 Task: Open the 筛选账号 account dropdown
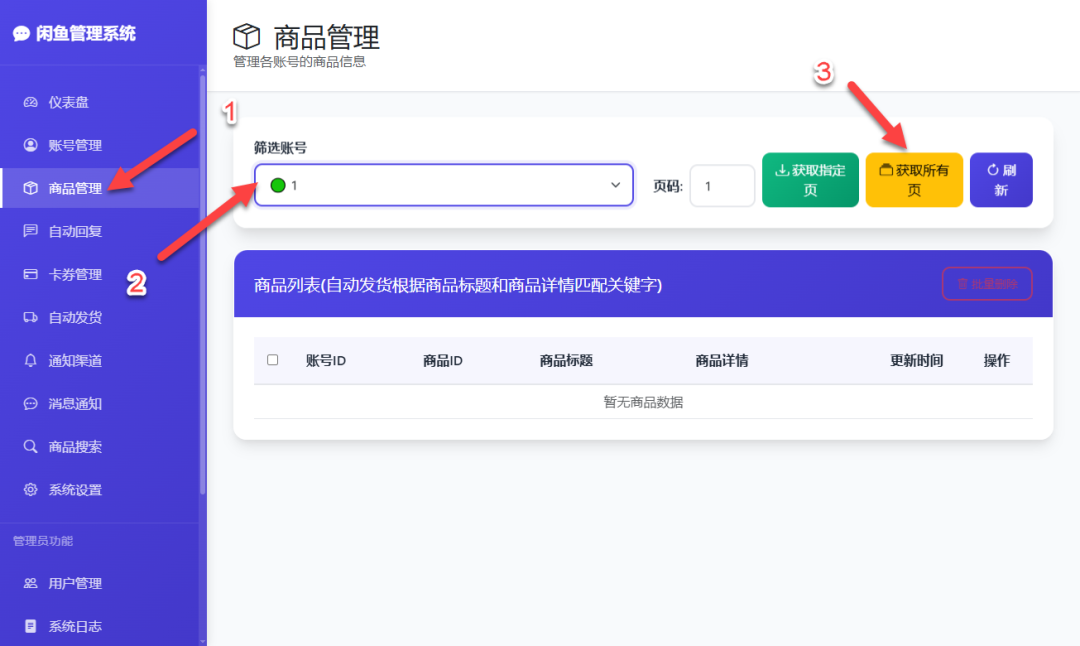click(x=443, y=185)
